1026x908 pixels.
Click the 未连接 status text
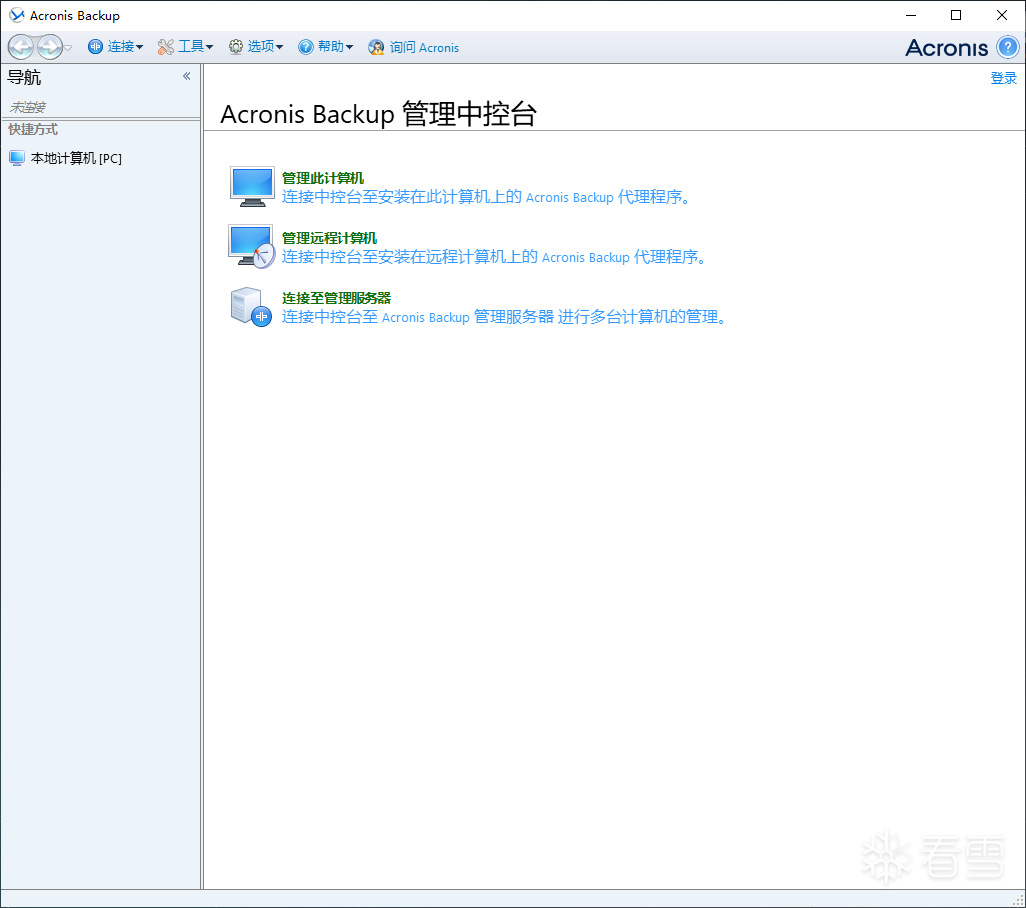pos(27,107)
